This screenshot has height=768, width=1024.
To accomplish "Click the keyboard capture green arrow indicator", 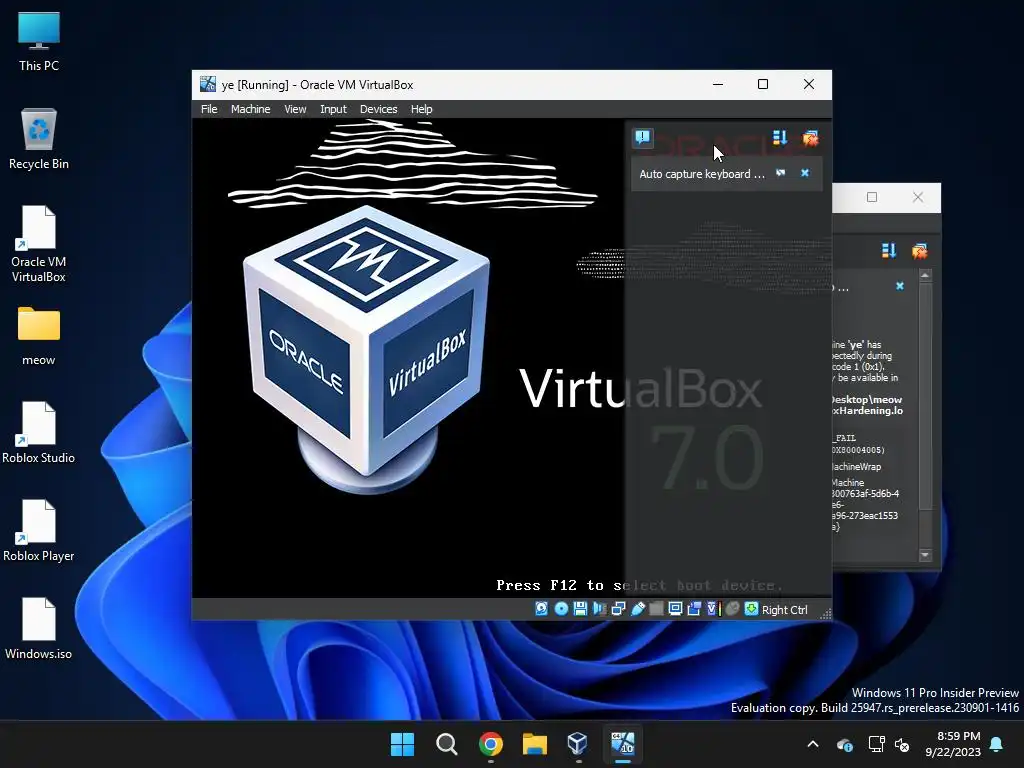I will [751, 609].
